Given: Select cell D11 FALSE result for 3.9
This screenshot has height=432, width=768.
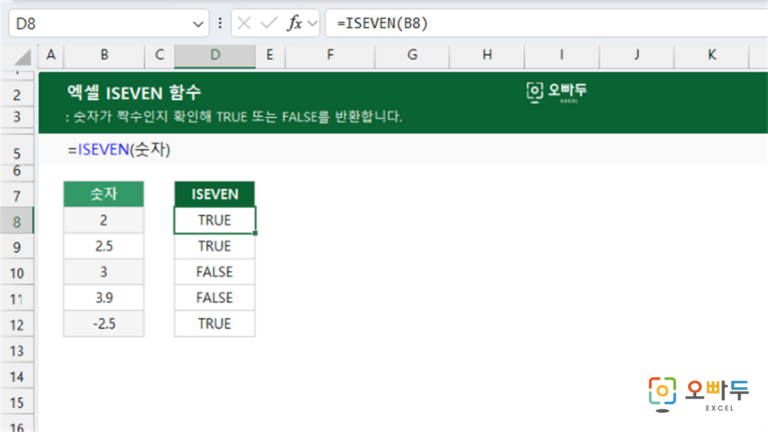Looking at the screenshot, I should point(215,298).
